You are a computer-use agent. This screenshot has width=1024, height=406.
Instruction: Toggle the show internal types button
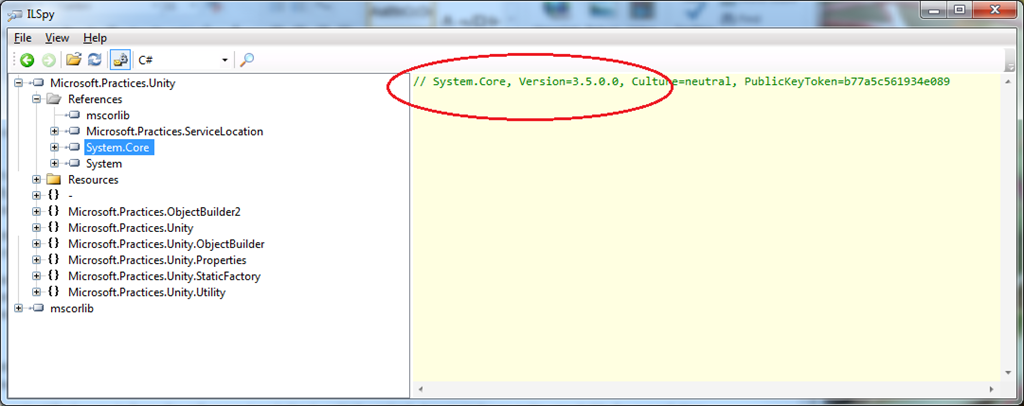(120, 60)
